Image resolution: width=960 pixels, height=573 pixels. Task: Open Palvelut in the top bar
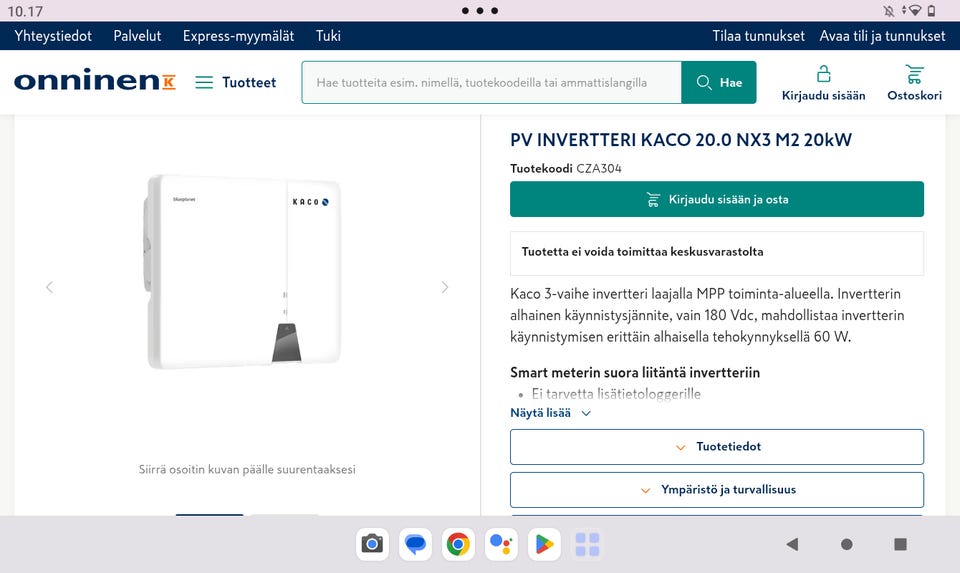[x=137, y=36]
